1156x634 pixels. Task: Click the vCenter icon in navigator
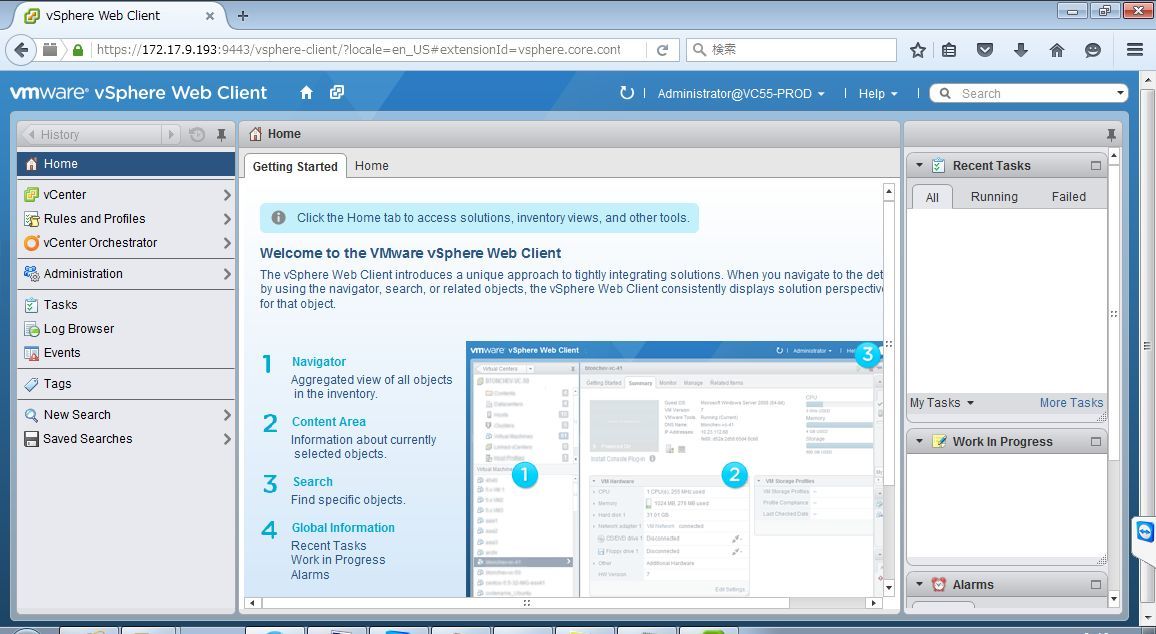(x=31, y=195)
